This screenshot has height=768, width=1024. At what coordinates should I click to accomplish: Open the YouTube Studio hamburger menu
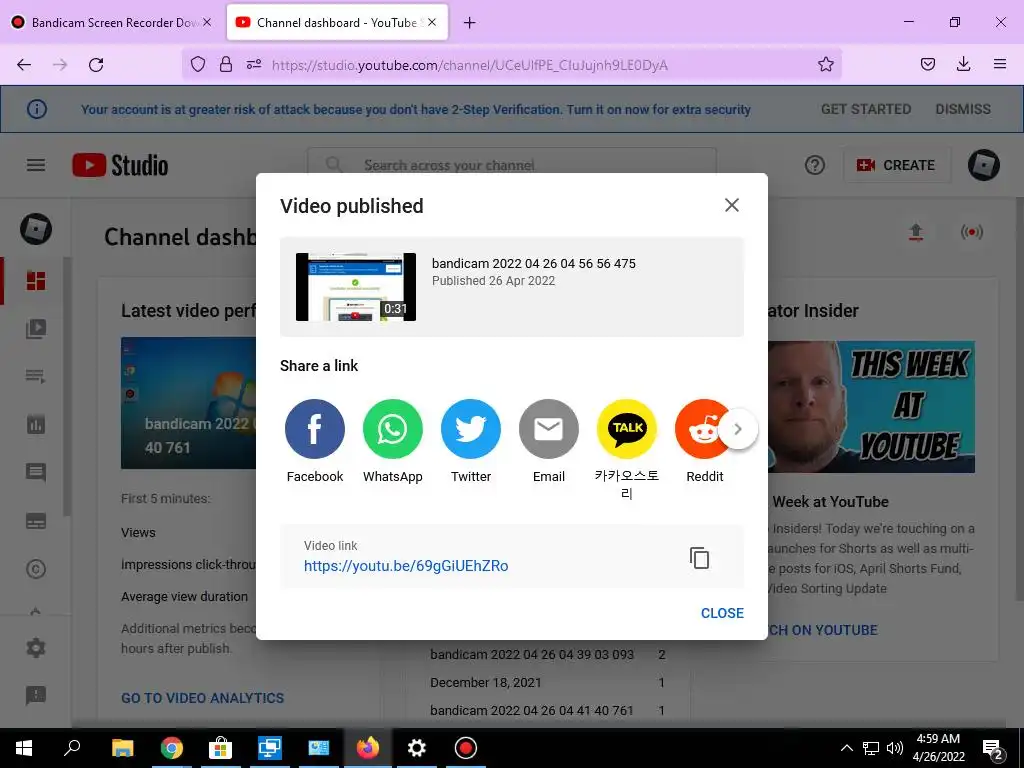pos(36,165)
